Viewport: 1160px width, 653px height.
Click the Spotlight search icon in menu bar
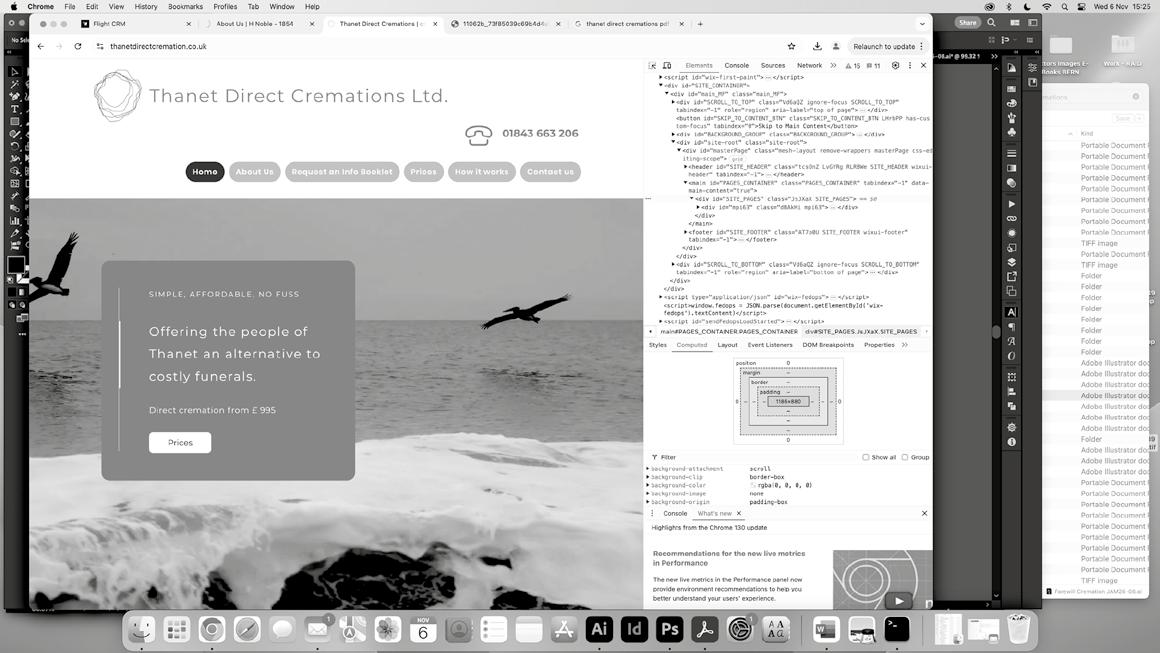click(x=1065, y=7)
